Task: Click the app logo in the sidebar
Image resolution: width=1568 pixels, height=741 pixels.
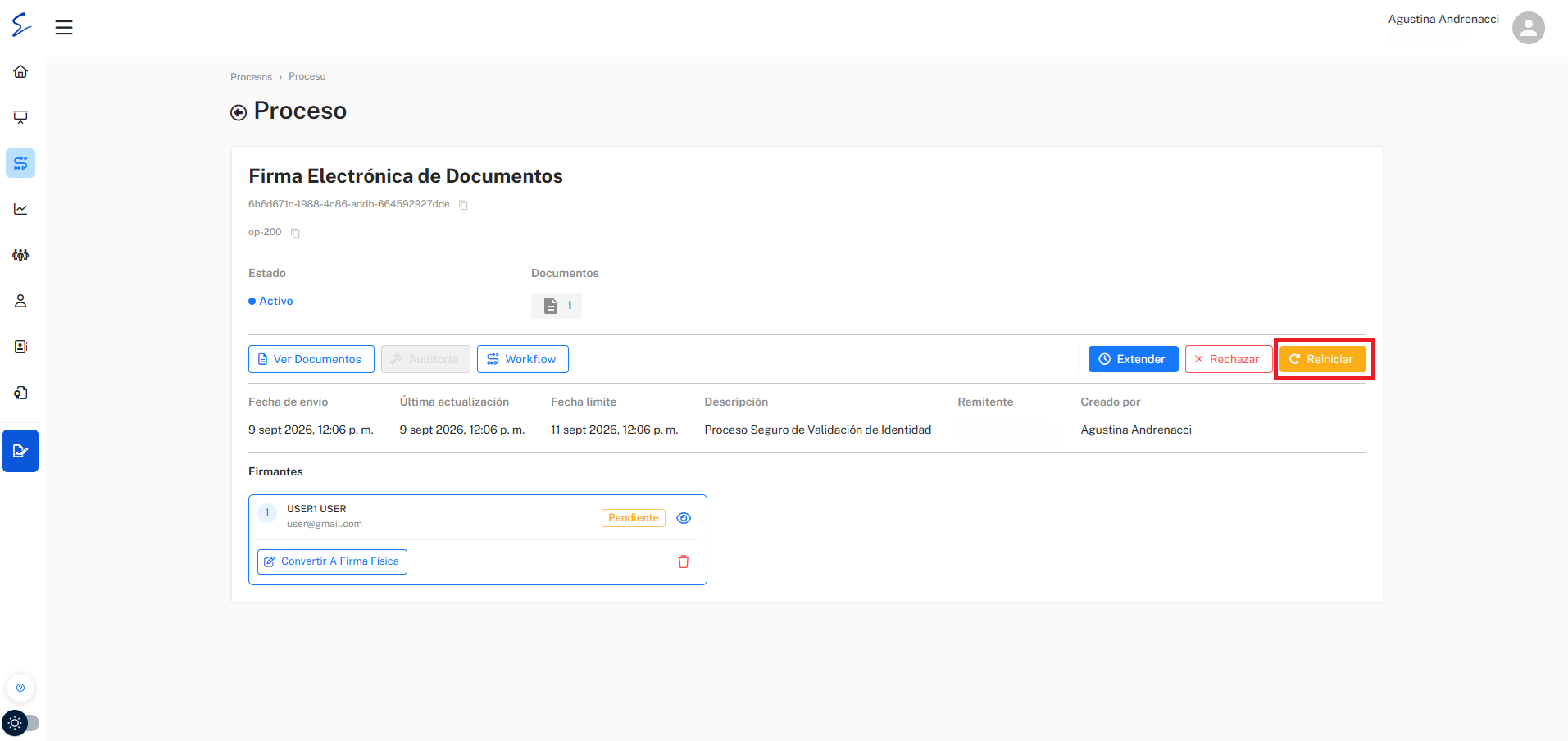Action: tap(21, 25)
